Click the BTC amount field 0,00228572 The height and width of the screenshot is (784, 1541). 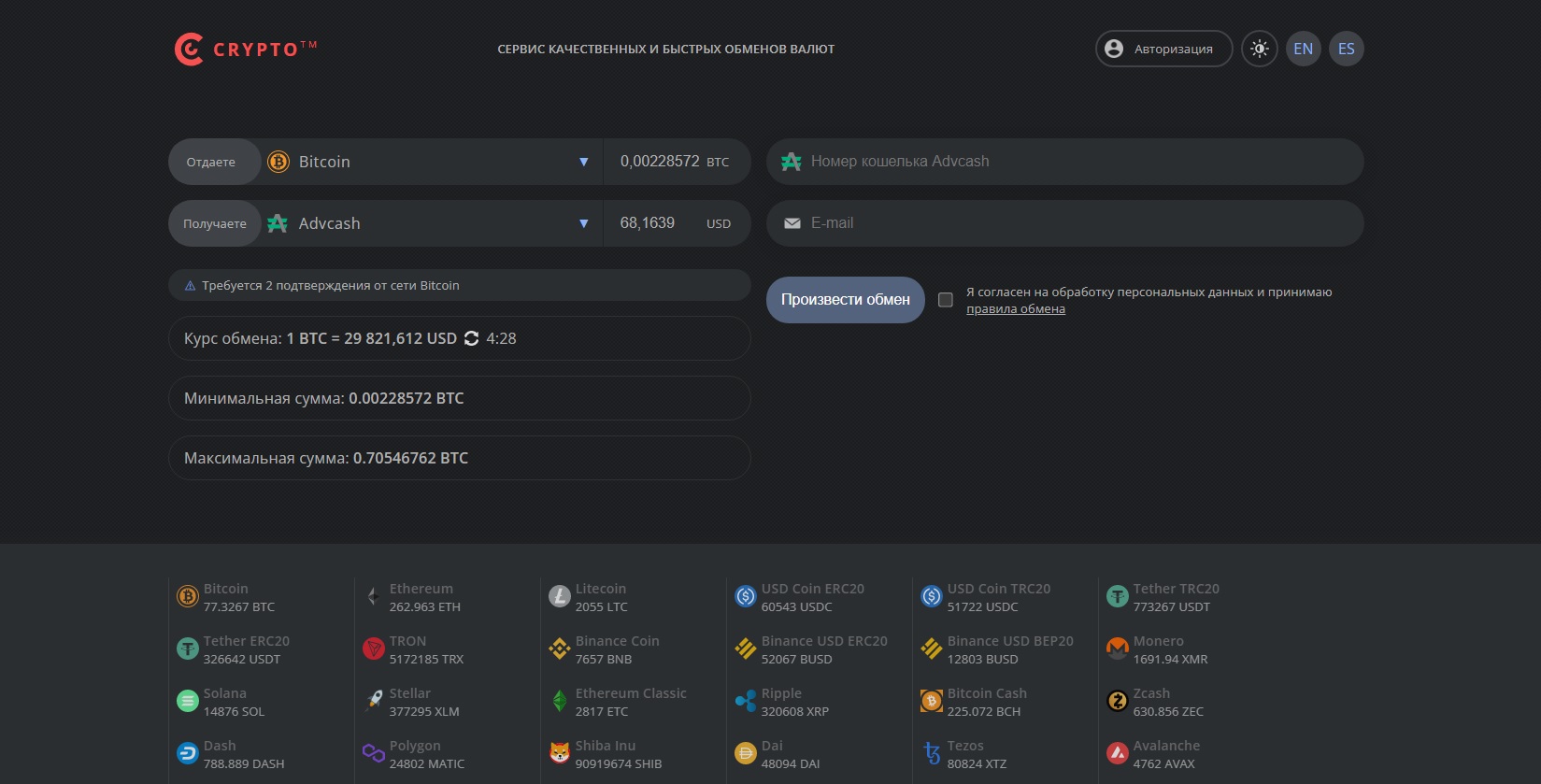click(660, 161)
